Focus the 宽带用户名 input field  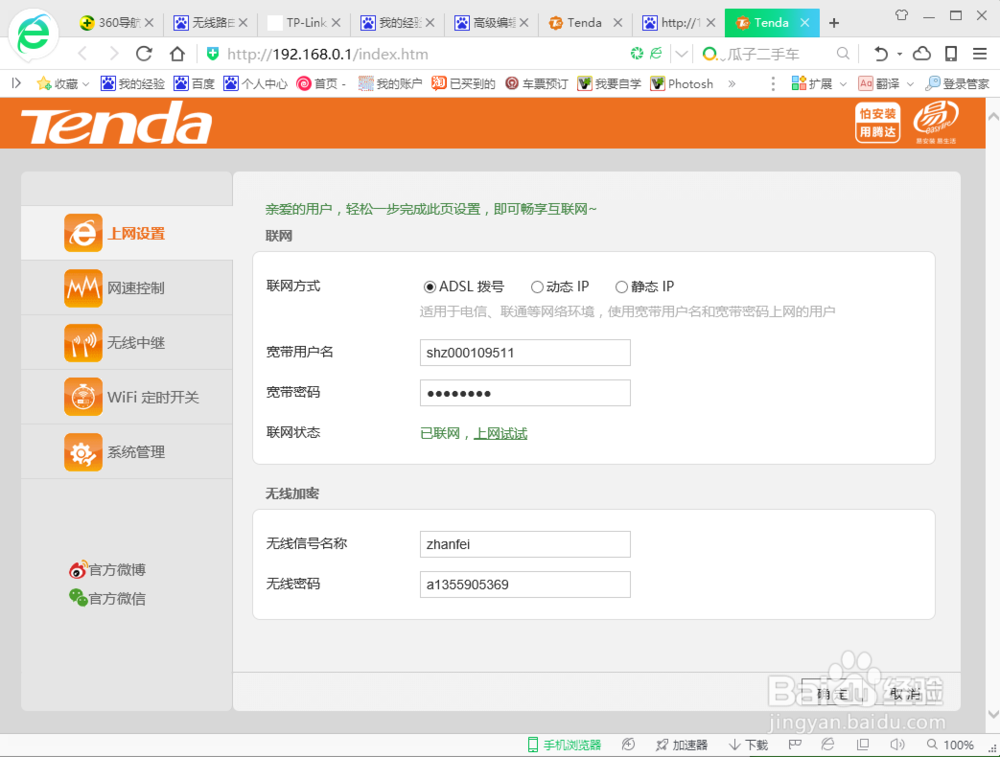[x=524, y=352]
